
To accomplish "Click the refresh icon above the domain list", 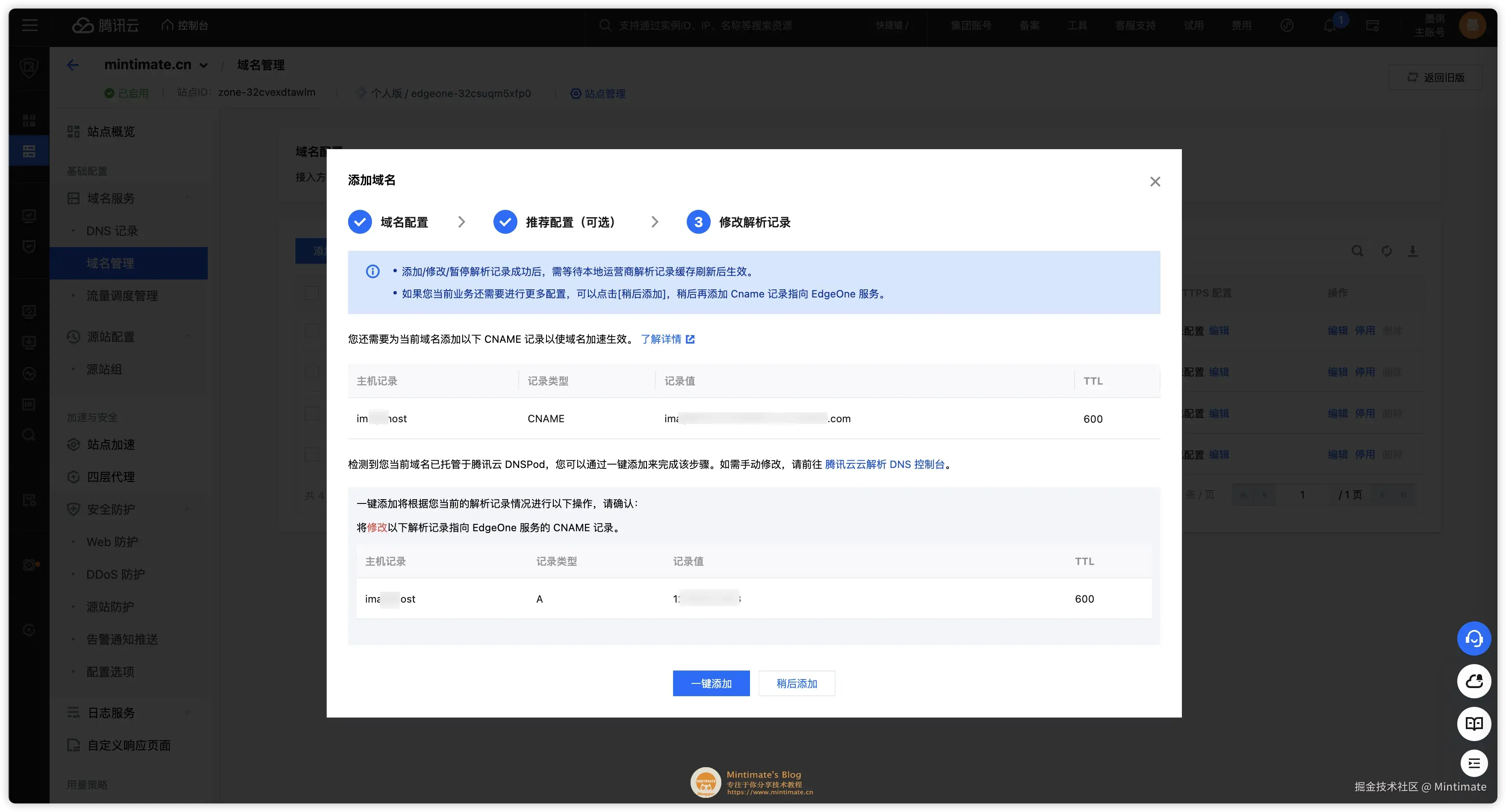I will 1386,250.
